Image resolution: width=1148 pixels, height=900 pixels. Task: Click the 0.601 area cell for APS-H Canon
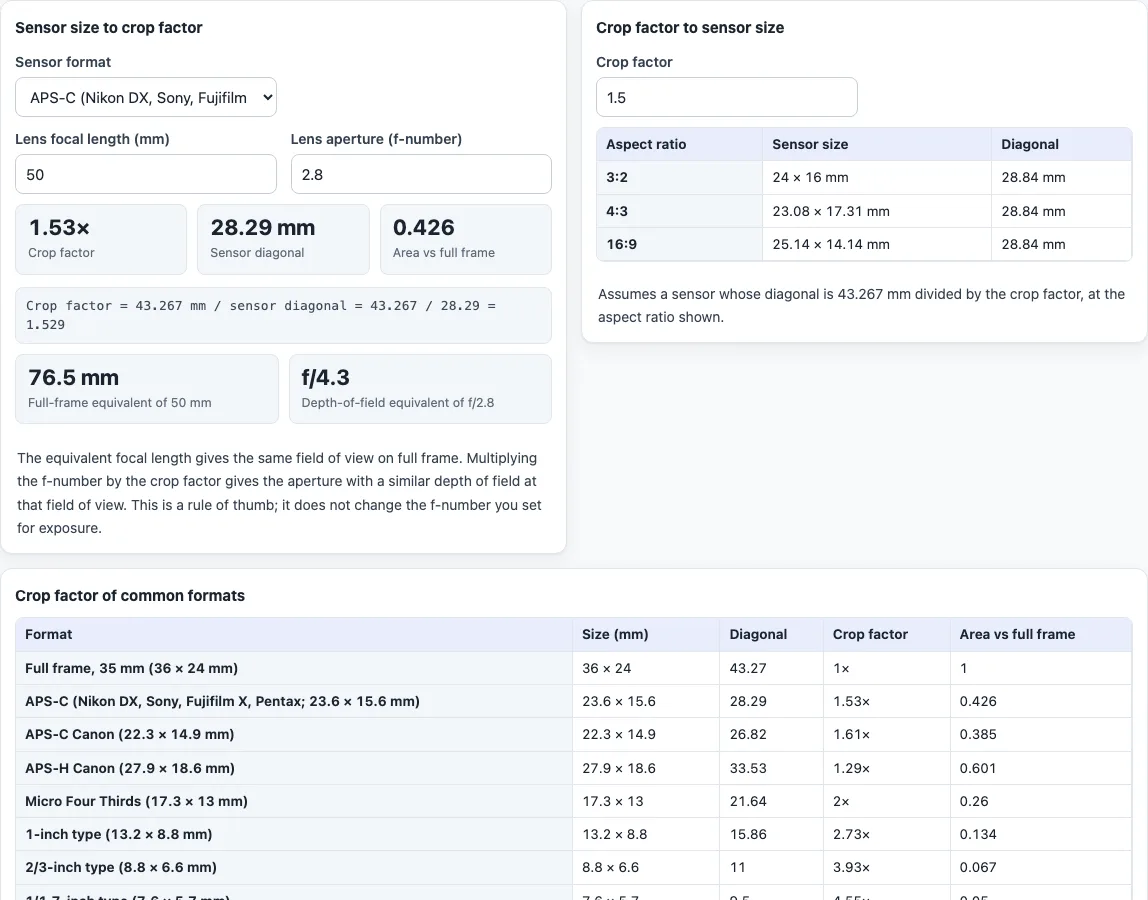(1041, 768)
